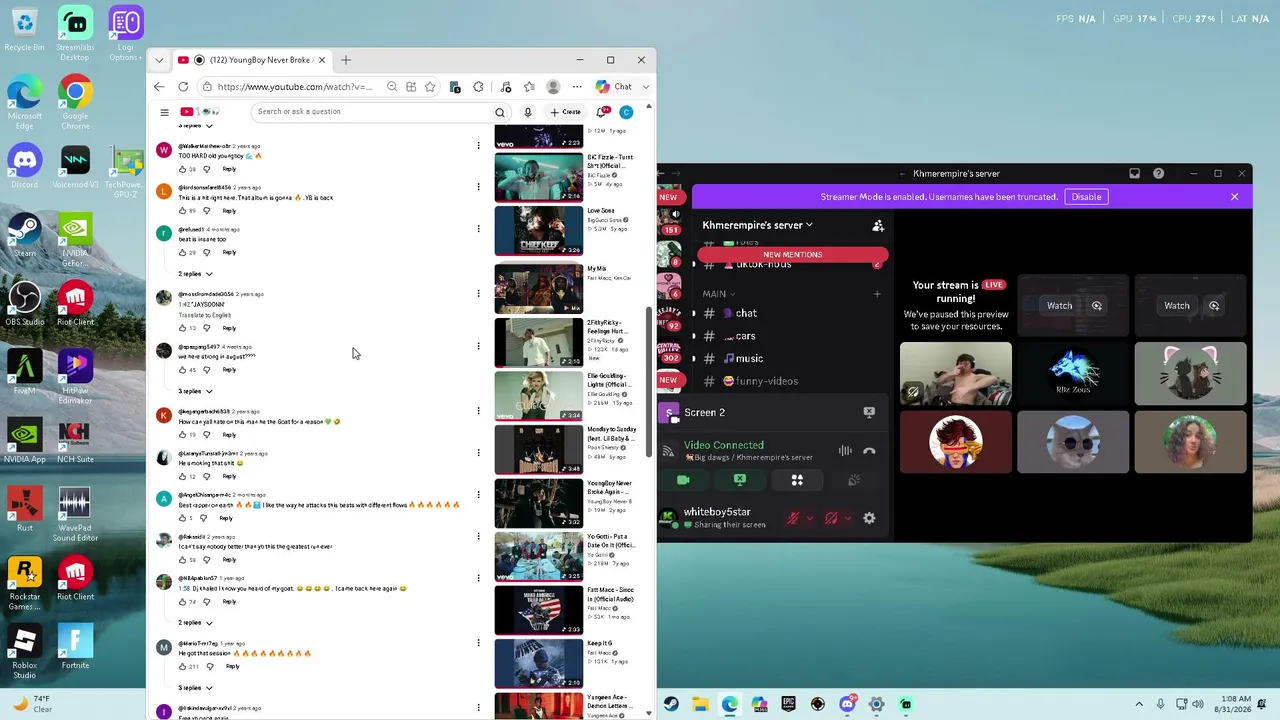This screenshot has width=1280, height=720.
Task: Disable Streamer Mode in Discord banner
Action: click(x=1086, y=197)
